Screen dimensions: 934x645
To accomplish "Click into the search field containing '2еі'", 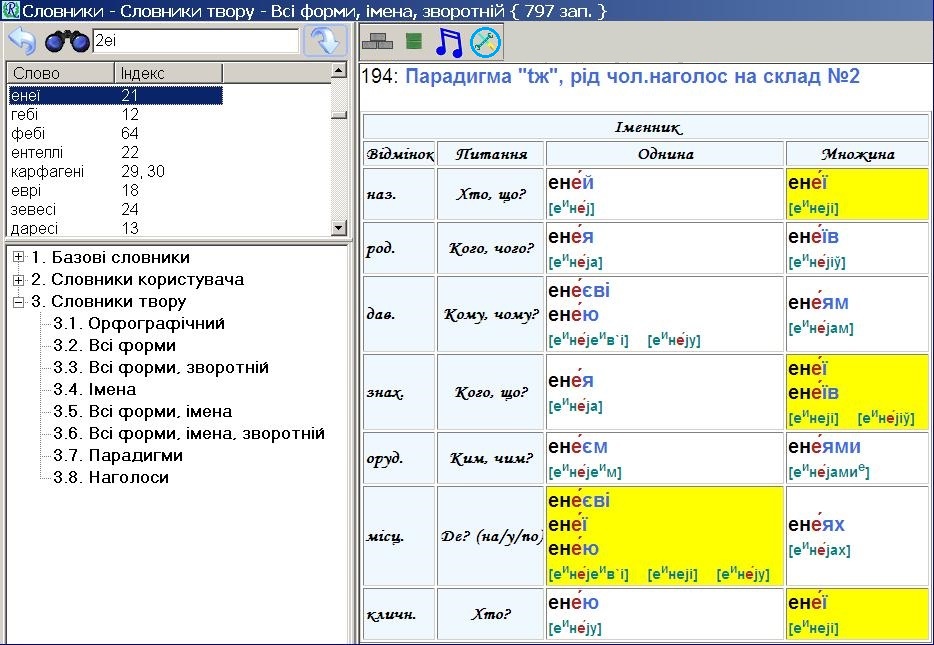I will click(x=195, y=40).
